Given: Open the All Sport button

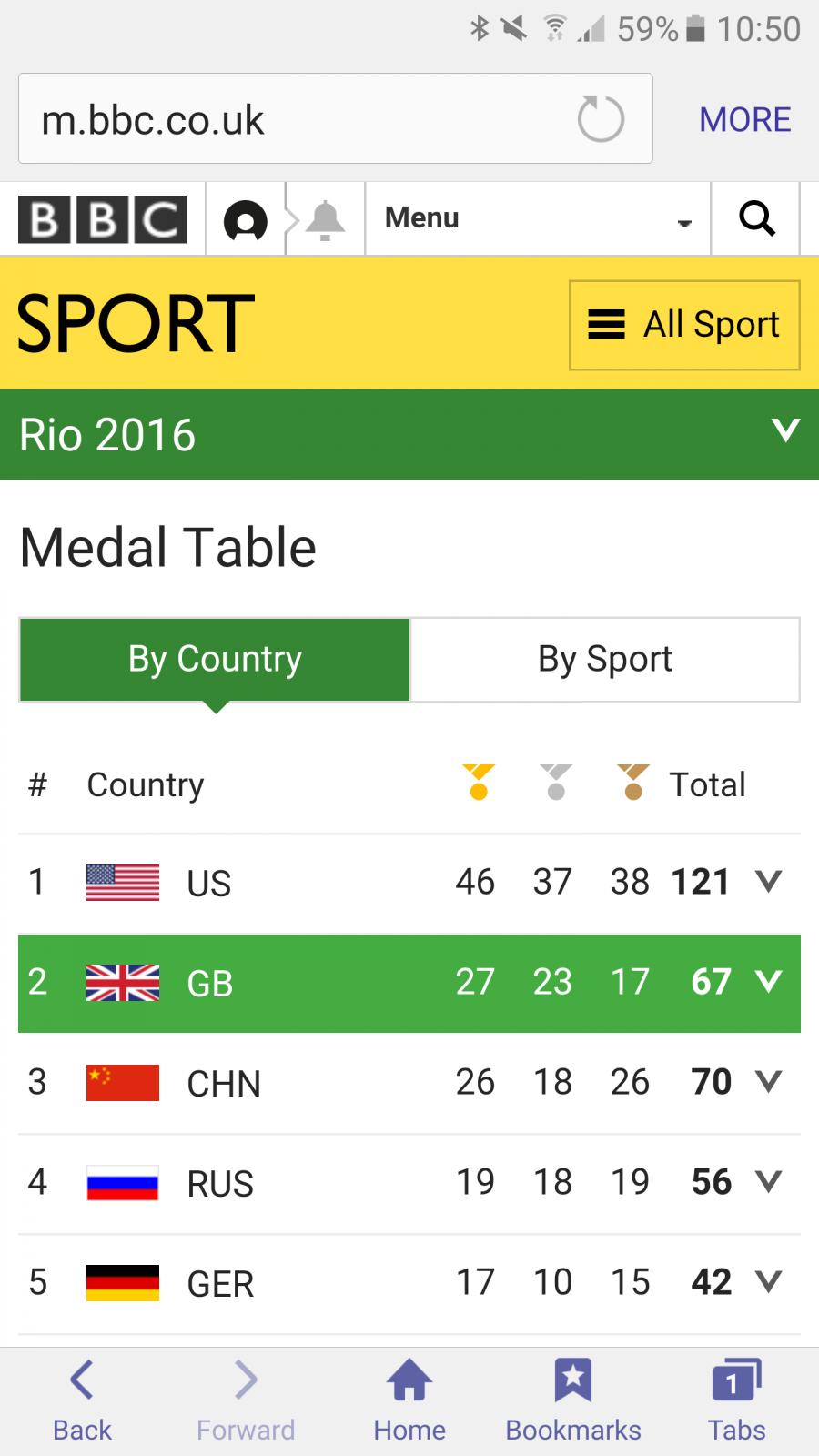Looking at the screenshot, I should coord(684,325).
